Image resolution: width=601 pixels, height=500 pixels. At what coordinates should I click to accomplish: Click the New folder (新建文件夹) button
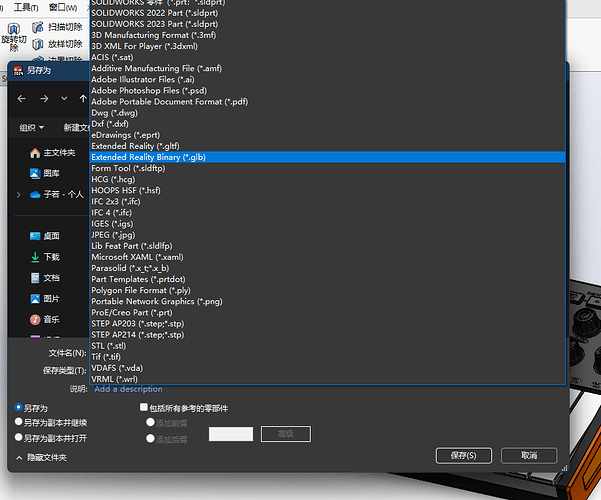click(76, 128)
